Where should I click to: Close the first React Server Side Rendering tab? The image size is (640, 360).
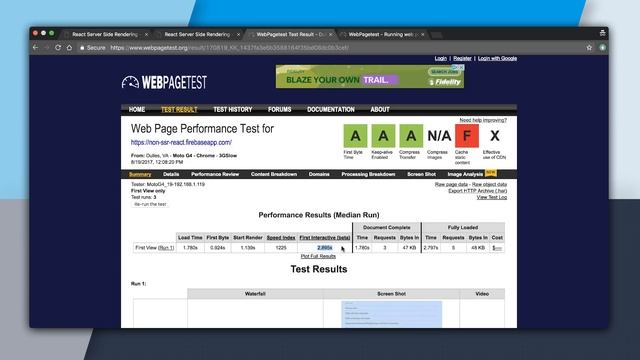tap(147, 35)
